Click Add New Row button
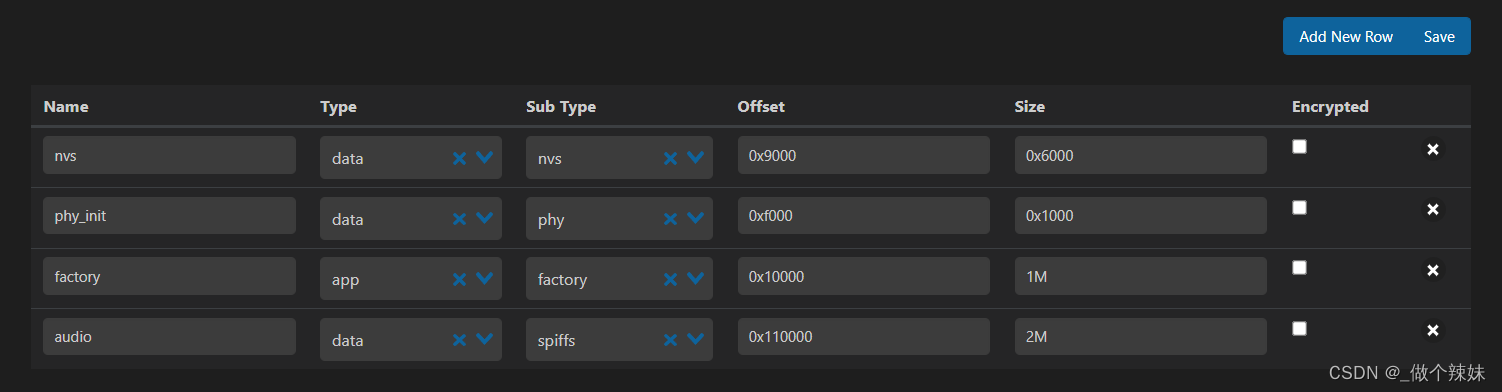 1346,36
